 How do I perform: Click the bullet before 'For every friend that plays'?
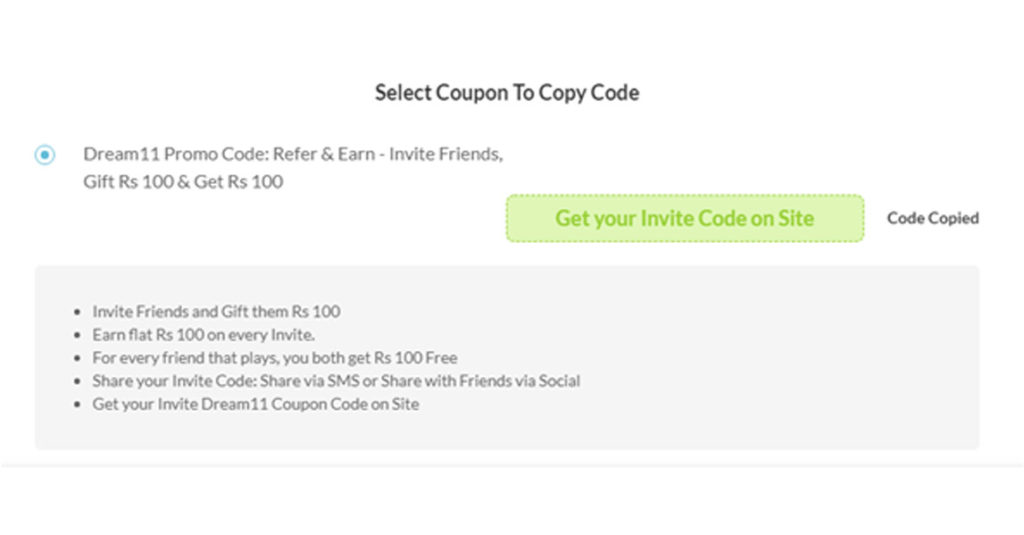click(x=78, y=358)
